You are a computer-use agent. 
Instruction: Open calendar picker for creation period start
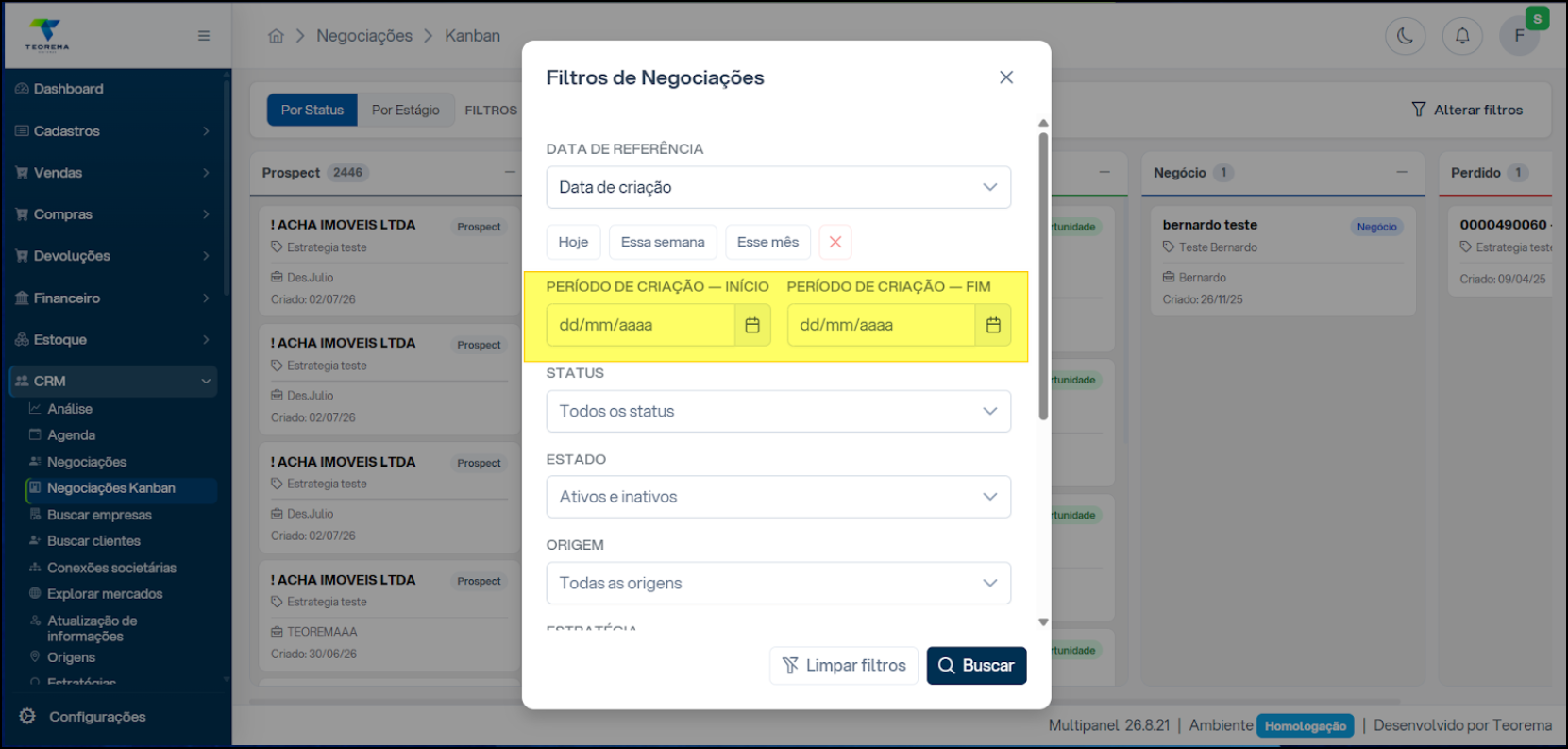752,325
